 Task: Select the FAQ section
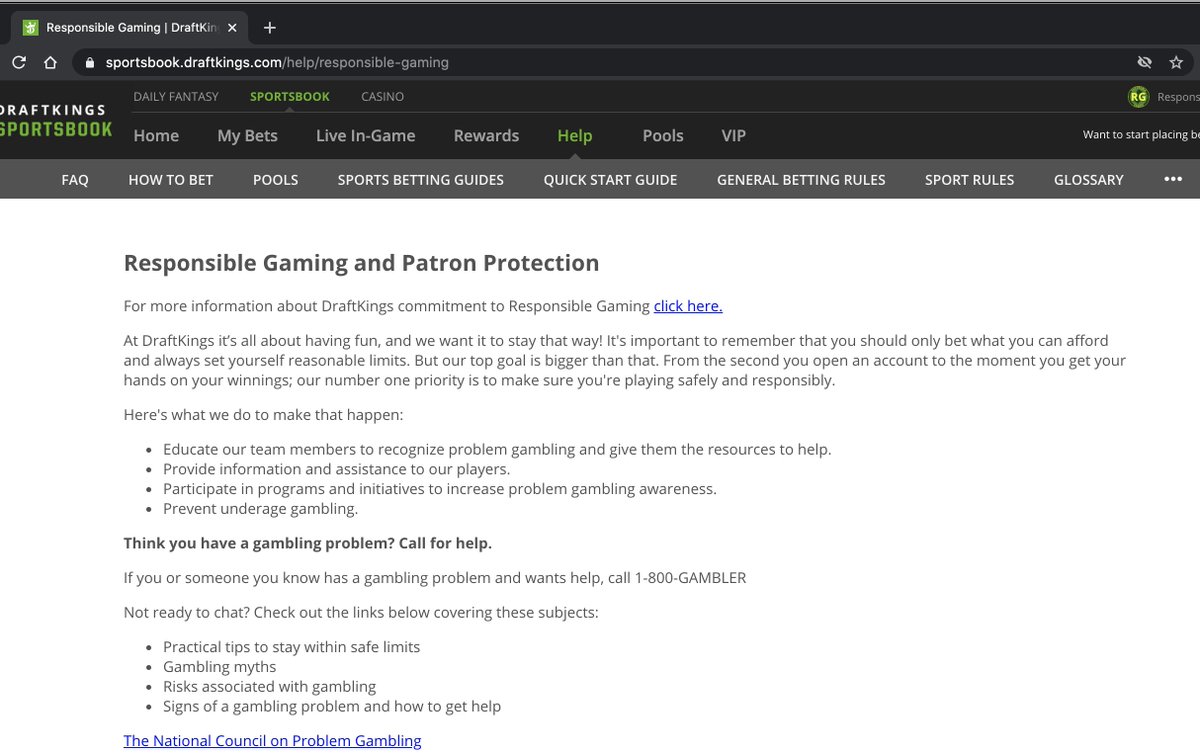[75, 179]
